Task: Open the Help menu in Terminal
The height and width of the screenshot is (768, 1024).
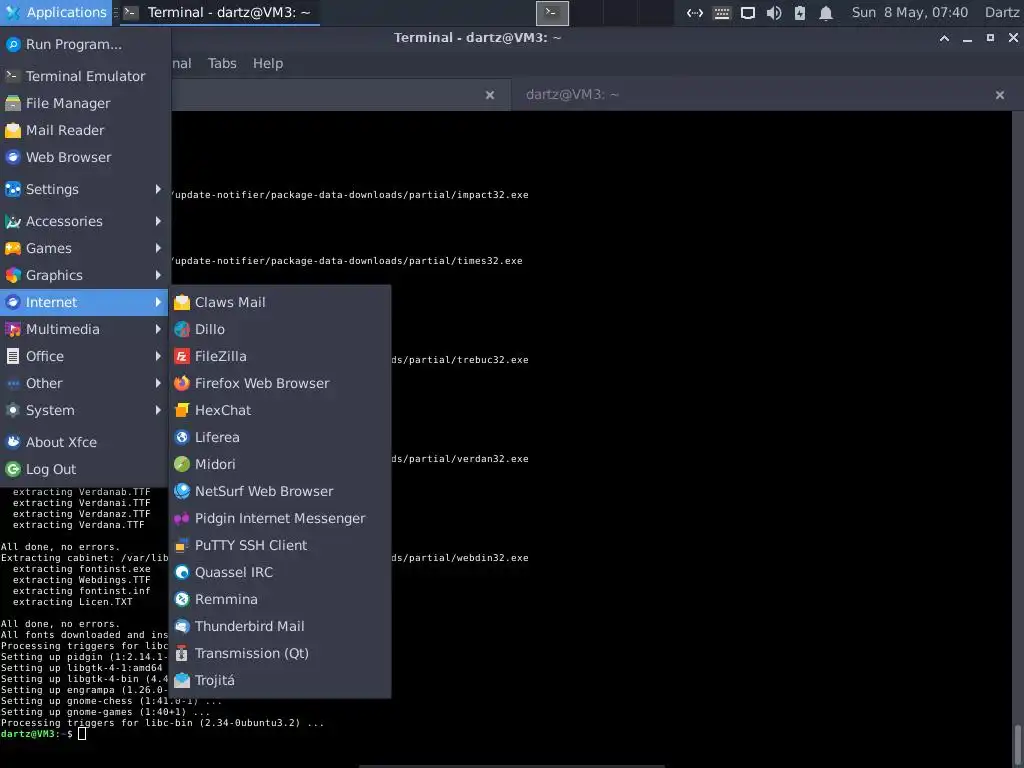Action: (268, 63)
